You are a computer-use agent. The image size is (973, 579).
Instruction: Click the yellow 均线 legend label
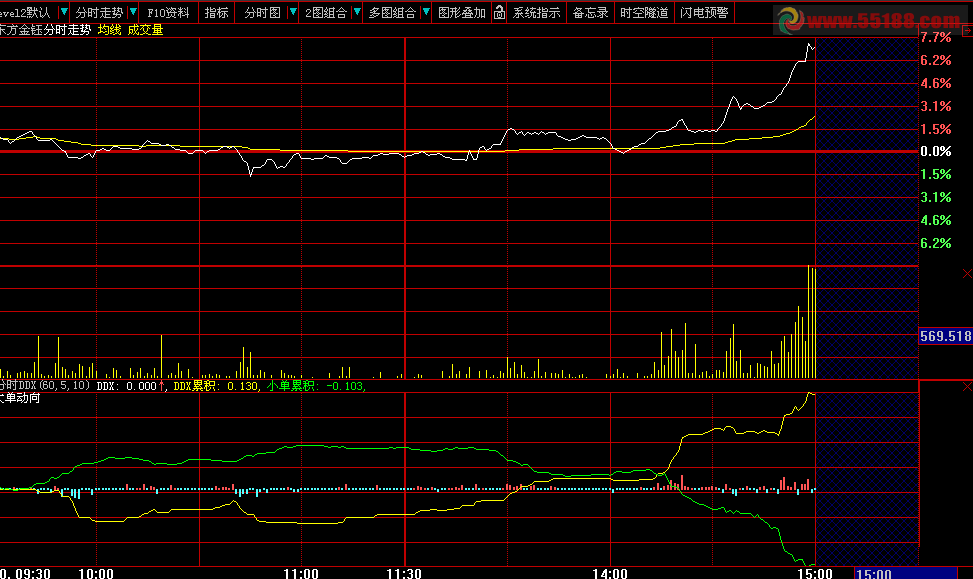110,30
